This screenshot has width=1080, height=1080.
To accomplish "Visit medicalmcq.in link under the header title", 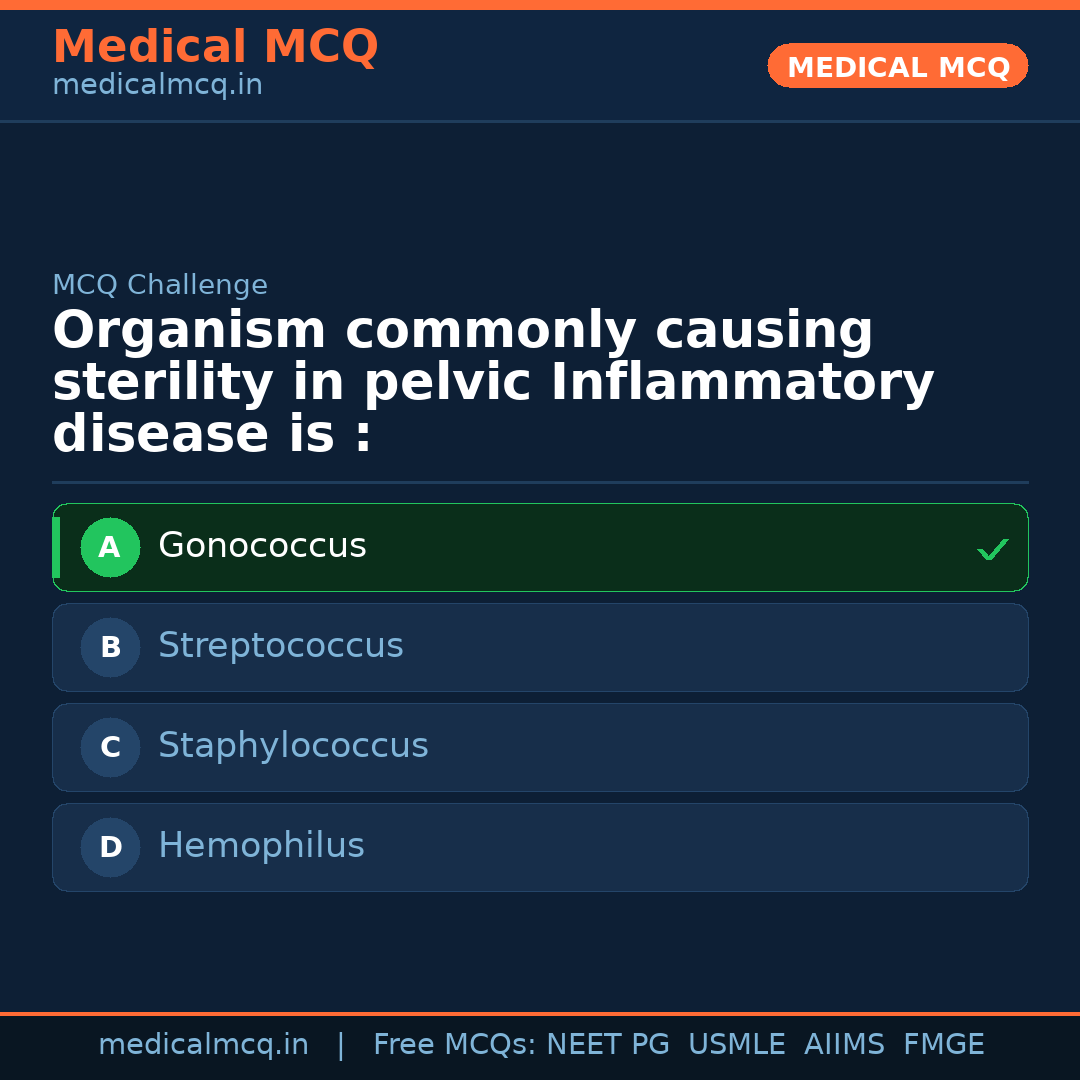I will 157,86.
